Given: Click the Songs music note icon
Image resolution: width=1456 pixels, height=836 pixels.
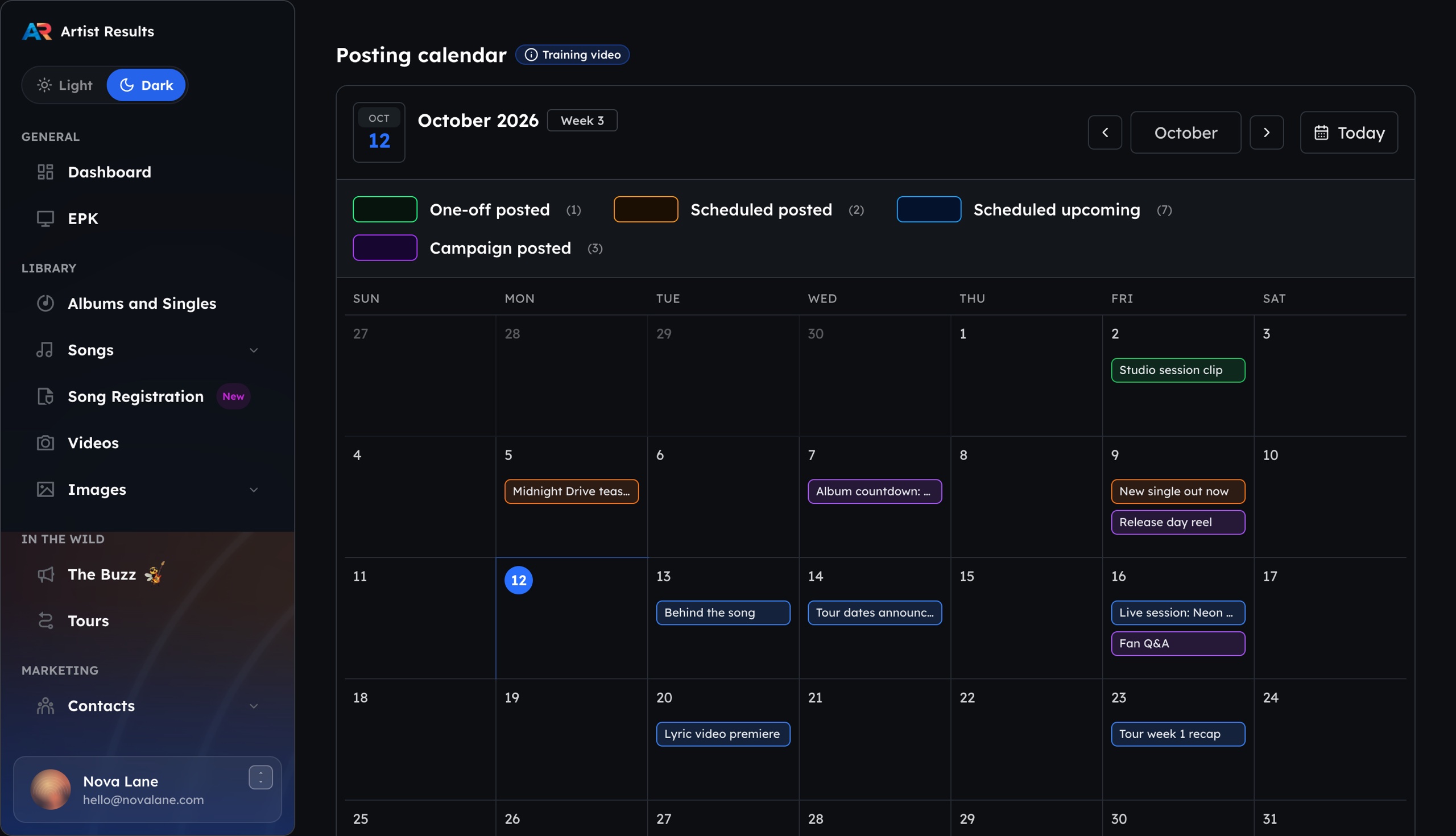Looking at the screenshot, I should (x=45, y=350).
